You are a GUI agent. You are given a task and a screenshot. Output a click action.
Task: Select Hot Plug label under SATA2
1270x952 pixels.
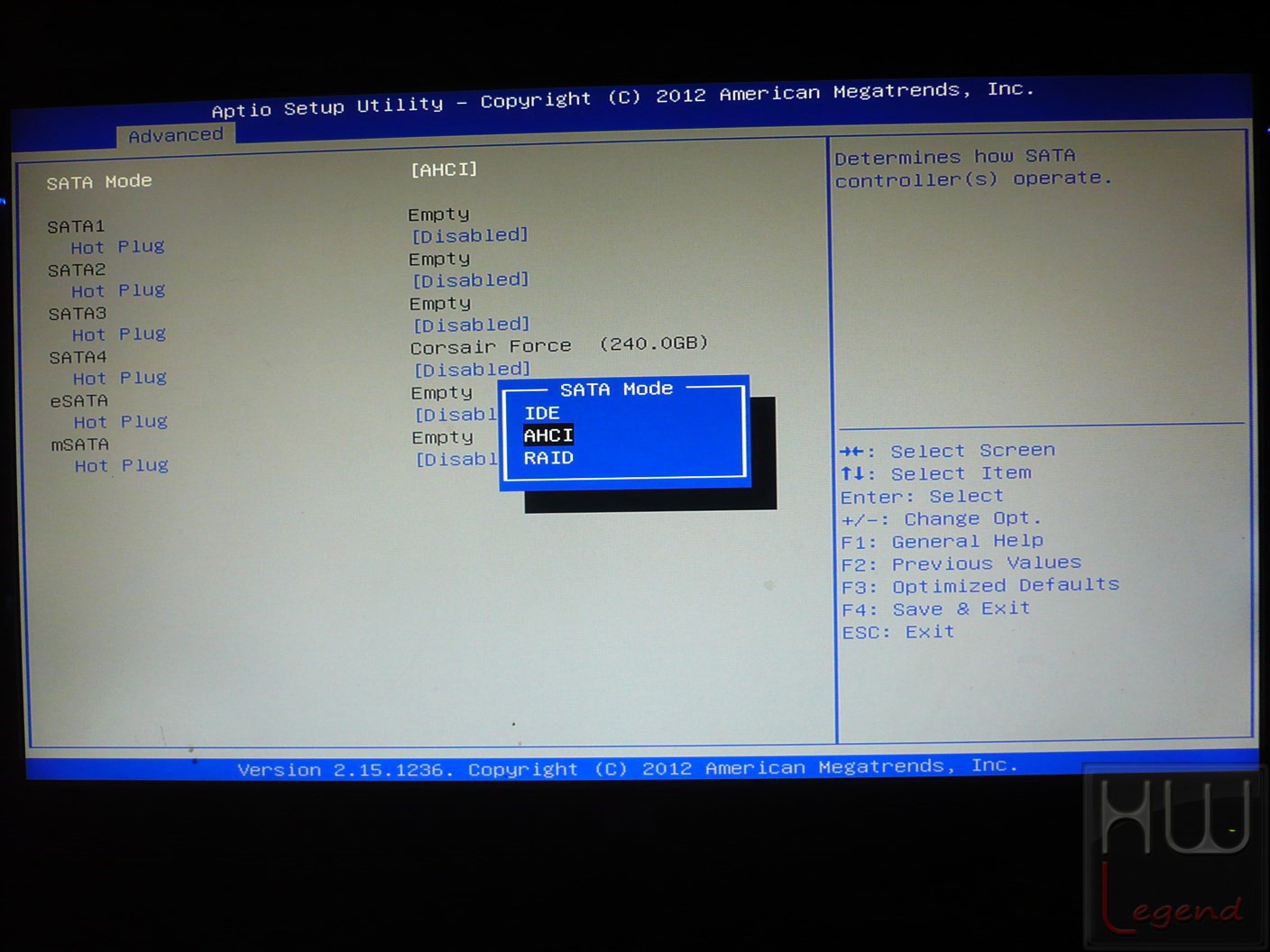tap(118, 291)
